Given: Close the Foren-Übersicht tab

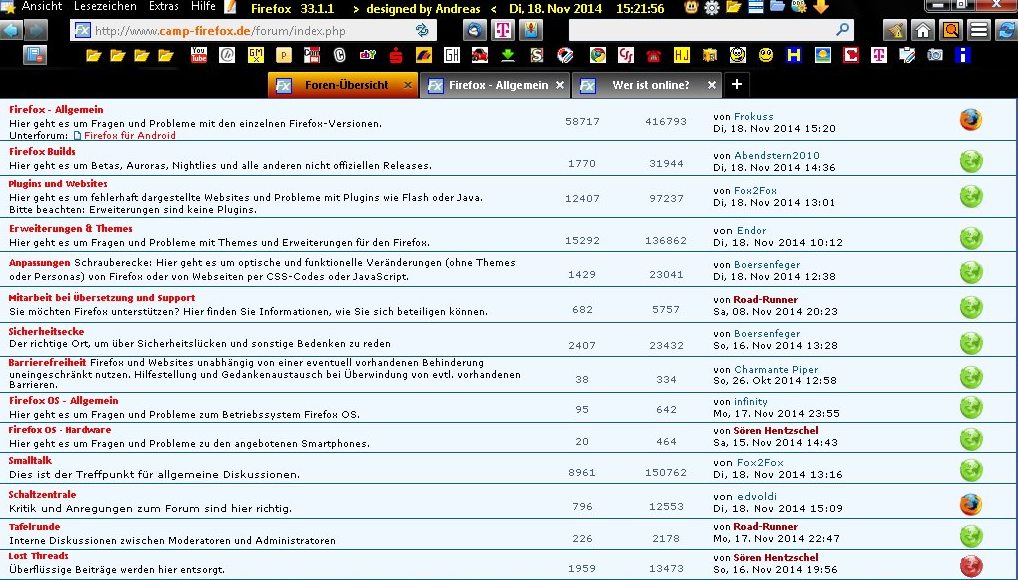Looking at the screenshot, I should (x=408, y=85).
